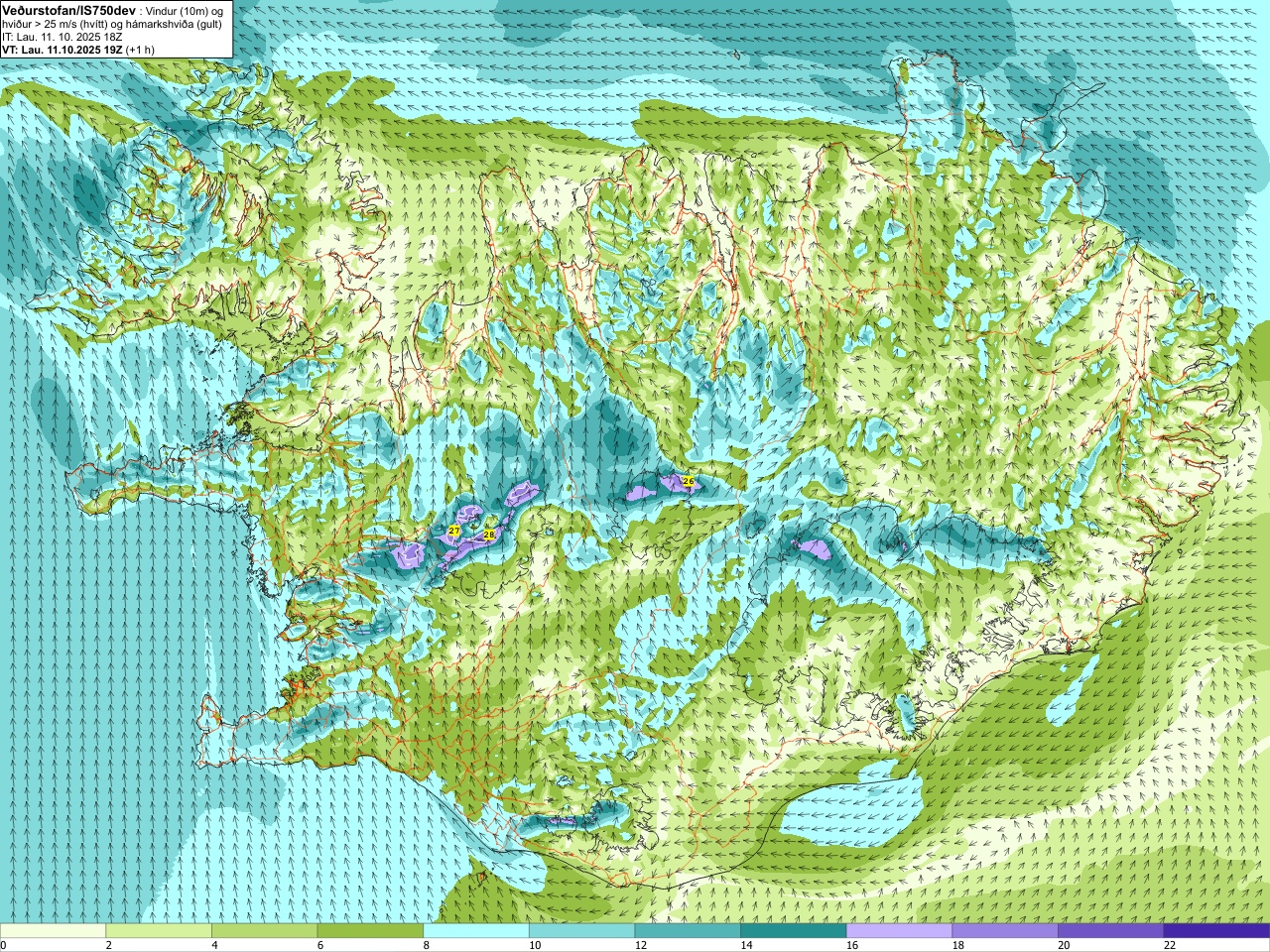Select the 18–20 m/s medium purple swatch
This screenshot has width=1270, height=952.
coord(1005,931)
